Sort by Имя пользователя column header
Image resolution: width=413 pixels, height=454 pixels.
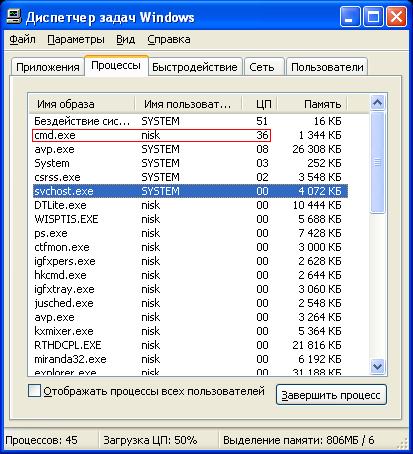(188, 104)
